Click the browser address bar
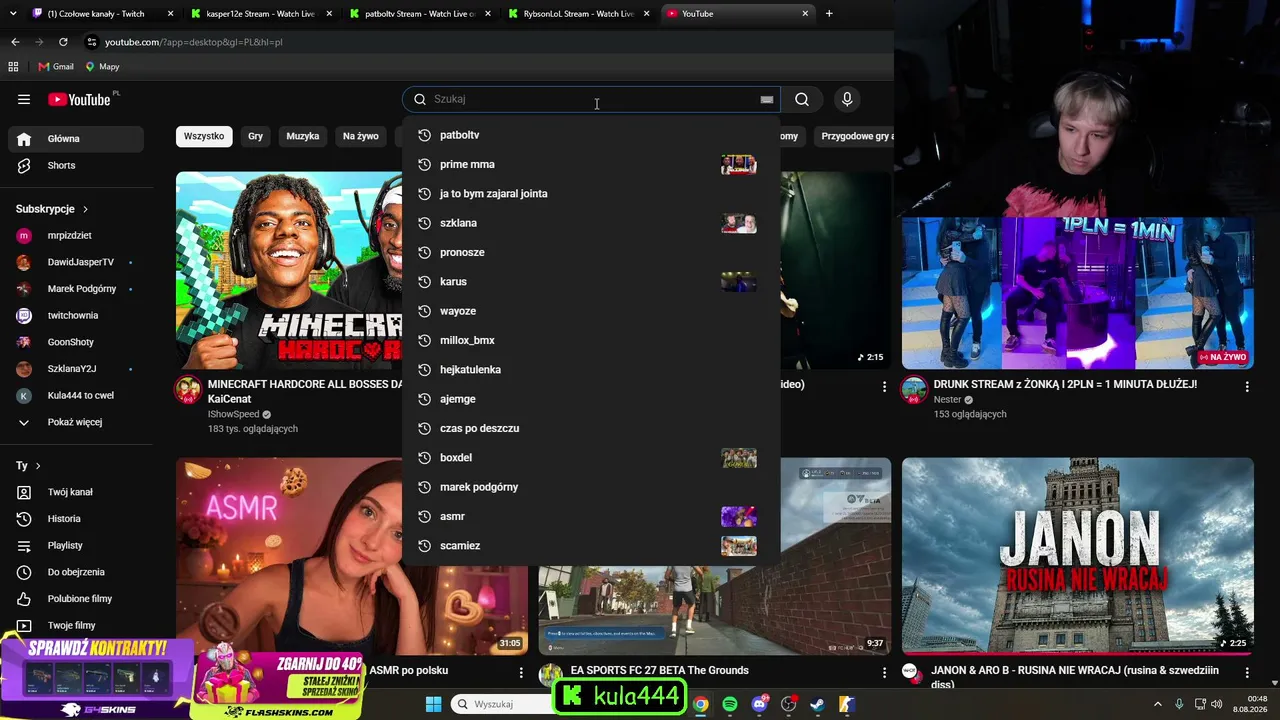The width and height of the screenshot is (1280, 720). click(485, 42)
